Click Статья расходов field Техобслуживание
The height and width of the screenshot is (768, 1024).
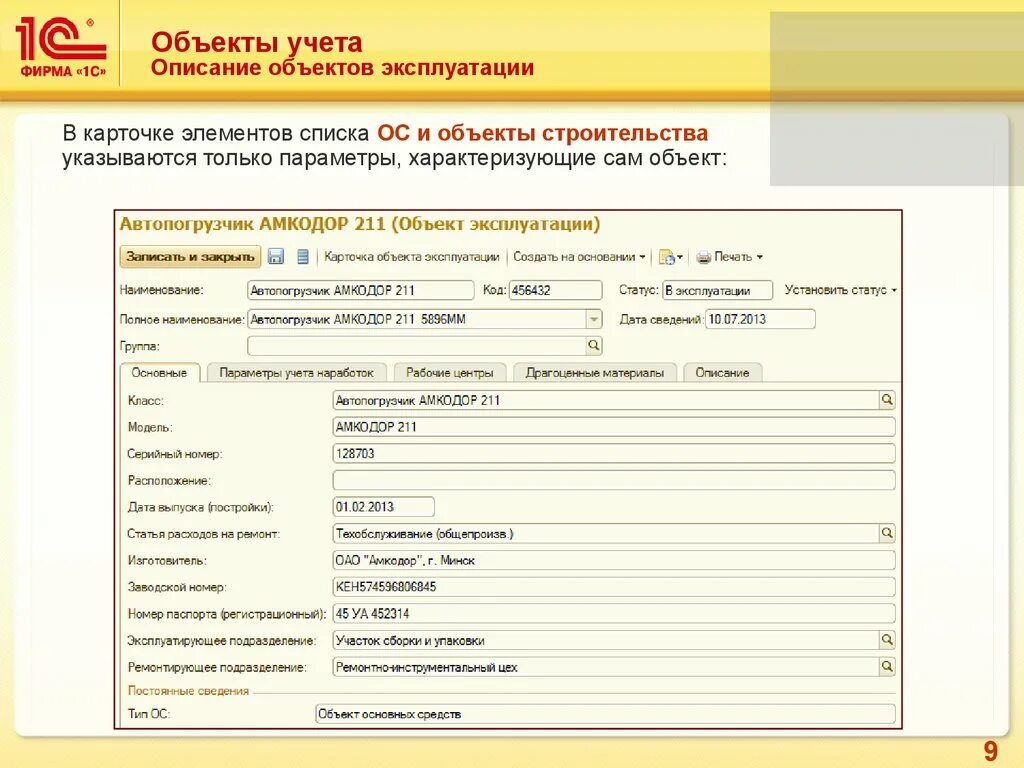[x=605, y=534]
